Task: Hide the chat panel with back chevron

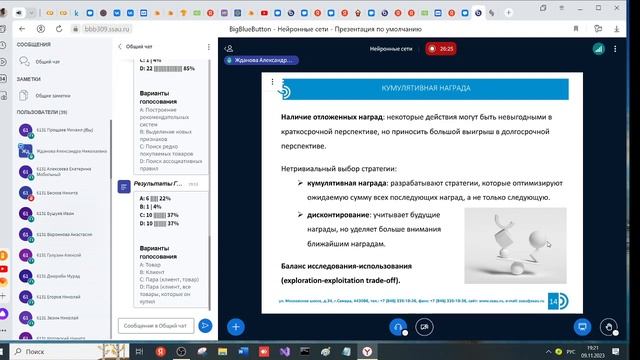Action: [x=120, y=47]
